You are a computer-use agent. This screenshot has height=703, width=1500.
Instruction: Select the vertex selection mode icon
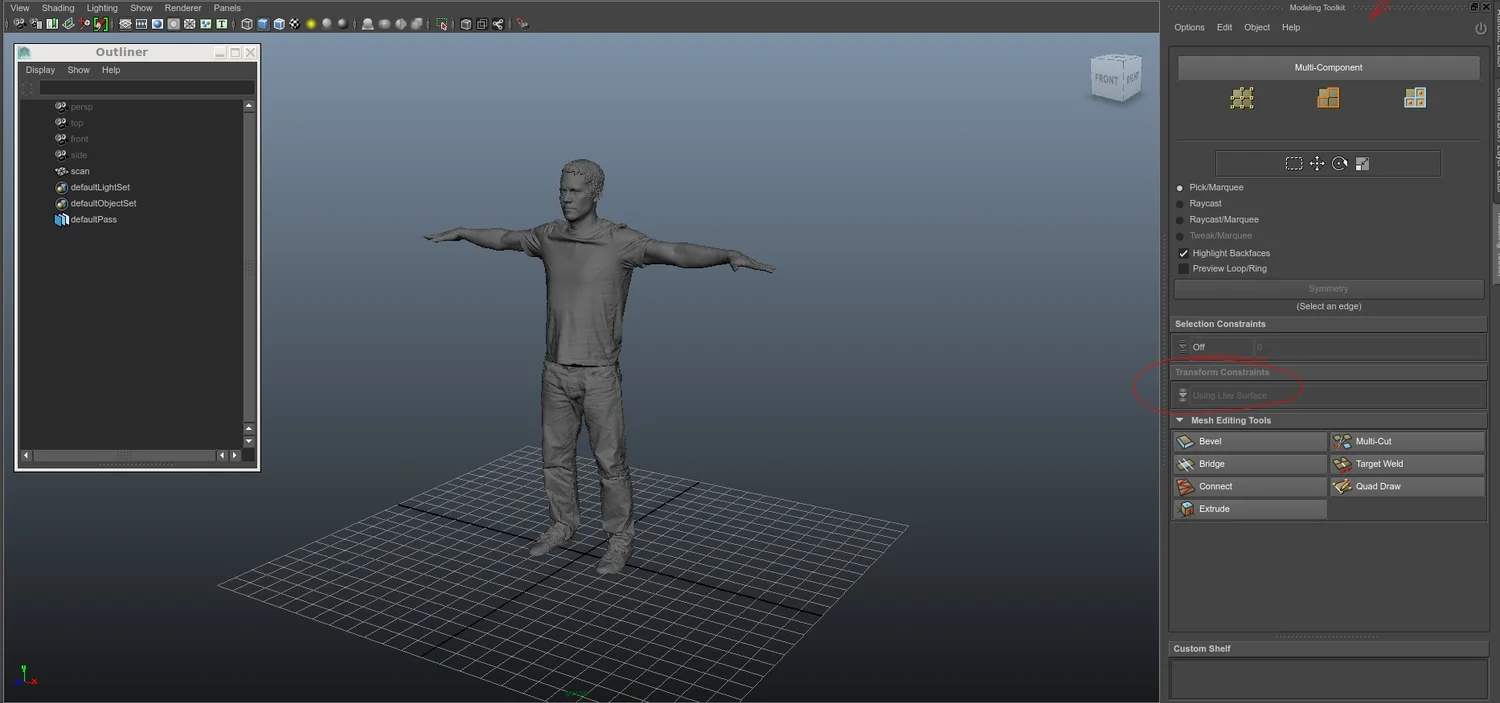1242,97
